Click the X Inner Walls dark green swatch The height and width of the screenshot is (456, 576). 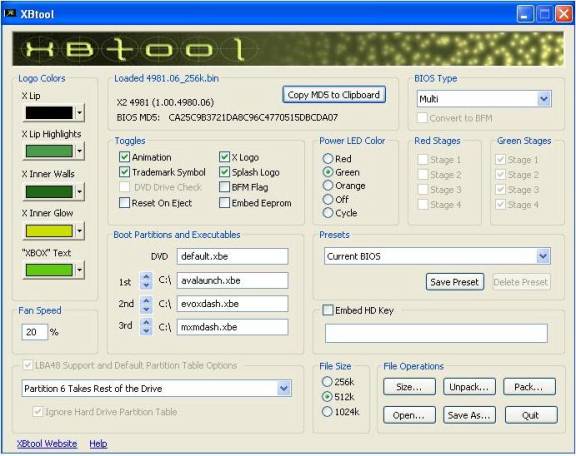pyautogui.click(x=49, y=191)
